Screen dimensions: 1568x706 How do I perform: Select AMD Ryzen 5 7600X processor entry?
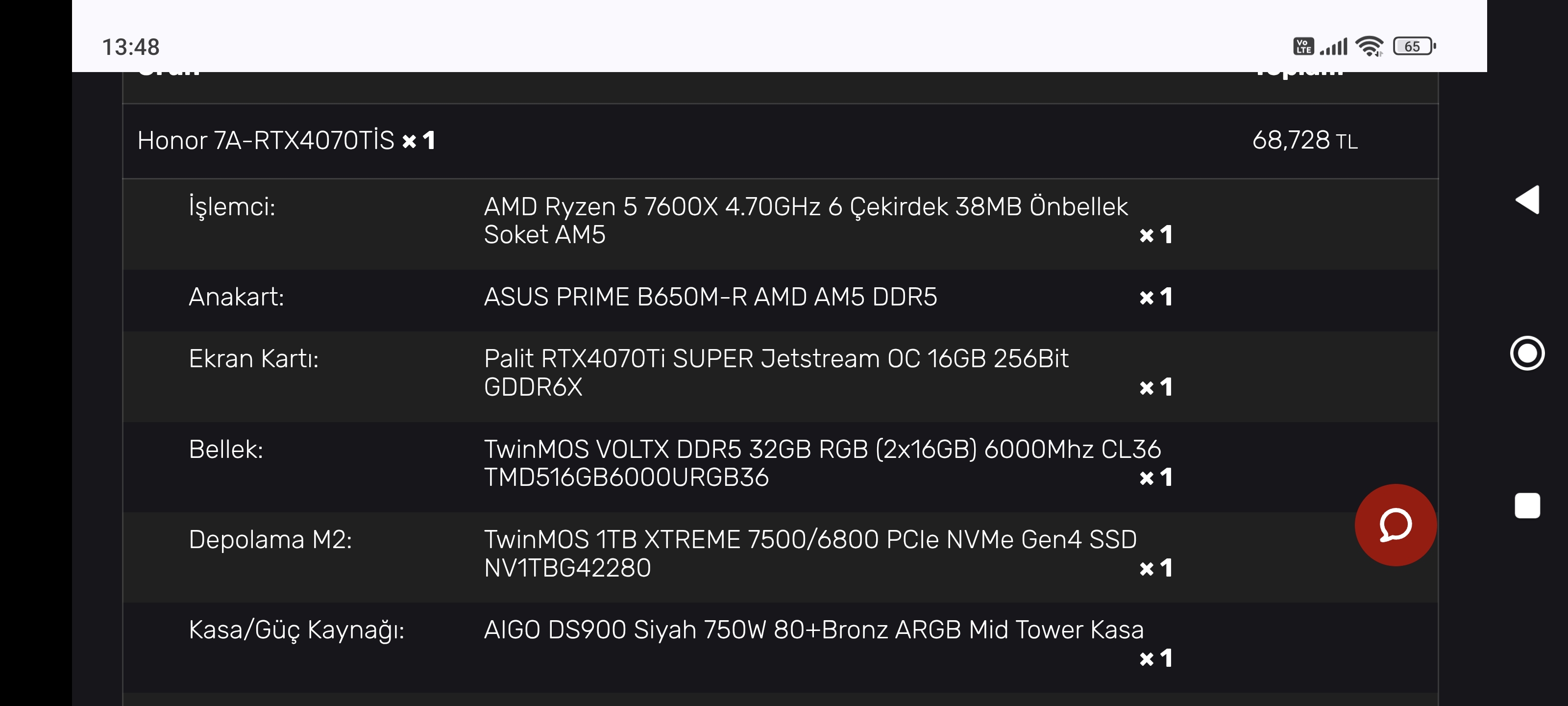(805, 221)
